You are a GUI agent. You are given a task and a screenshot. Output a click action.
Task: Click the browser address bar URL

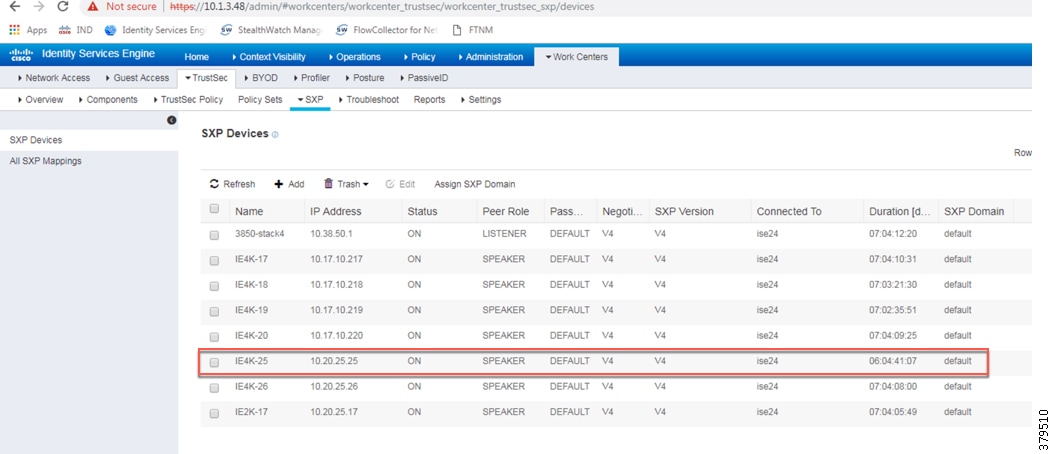pyautogui.click(x=382, y=7)
